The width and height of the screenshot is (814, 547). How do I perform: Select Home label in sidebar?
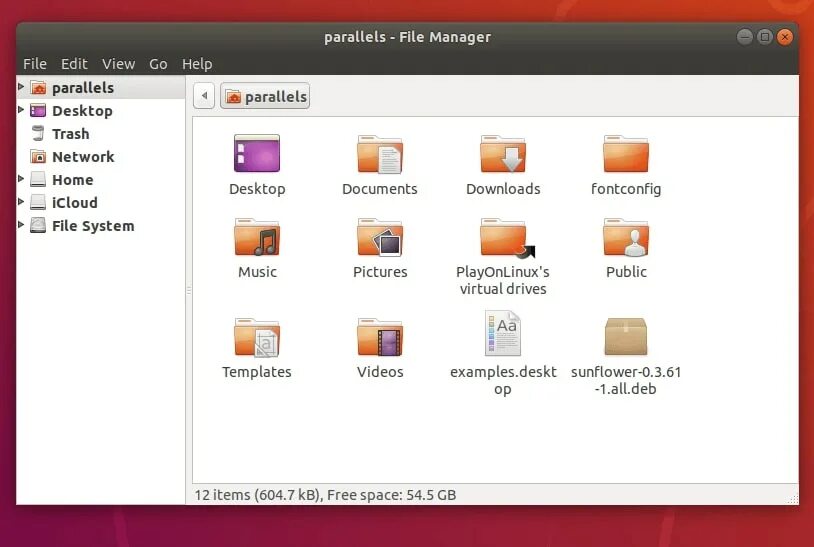pos(73,180)
